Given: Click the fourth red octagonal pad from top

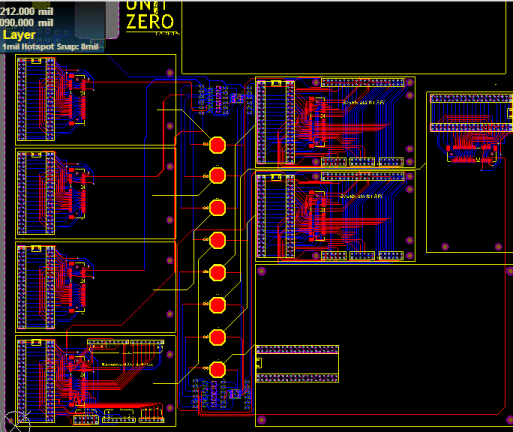Looking at the screenshot, I should 217,240.
